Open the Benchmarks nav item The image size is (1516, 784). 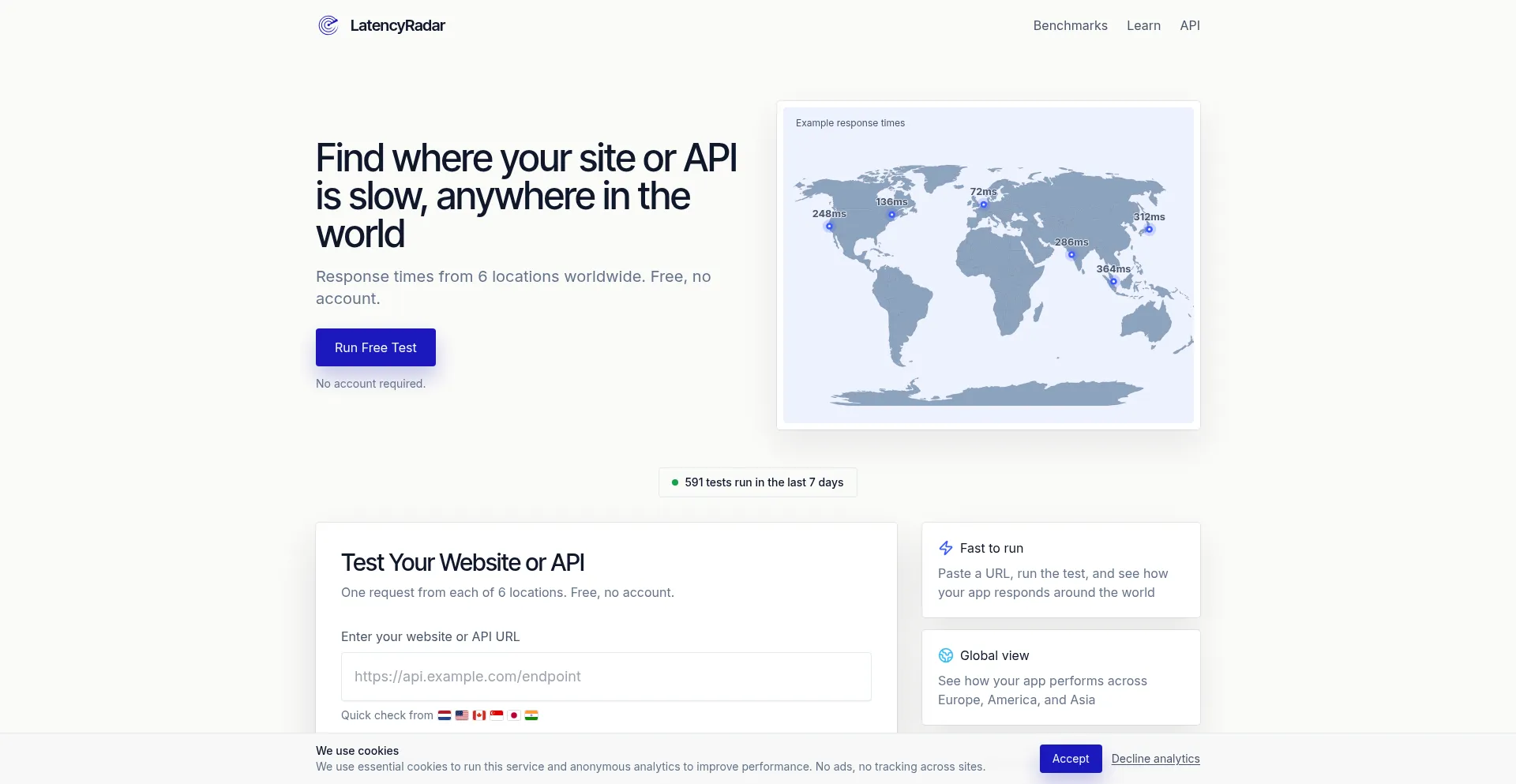[1070, 25]
